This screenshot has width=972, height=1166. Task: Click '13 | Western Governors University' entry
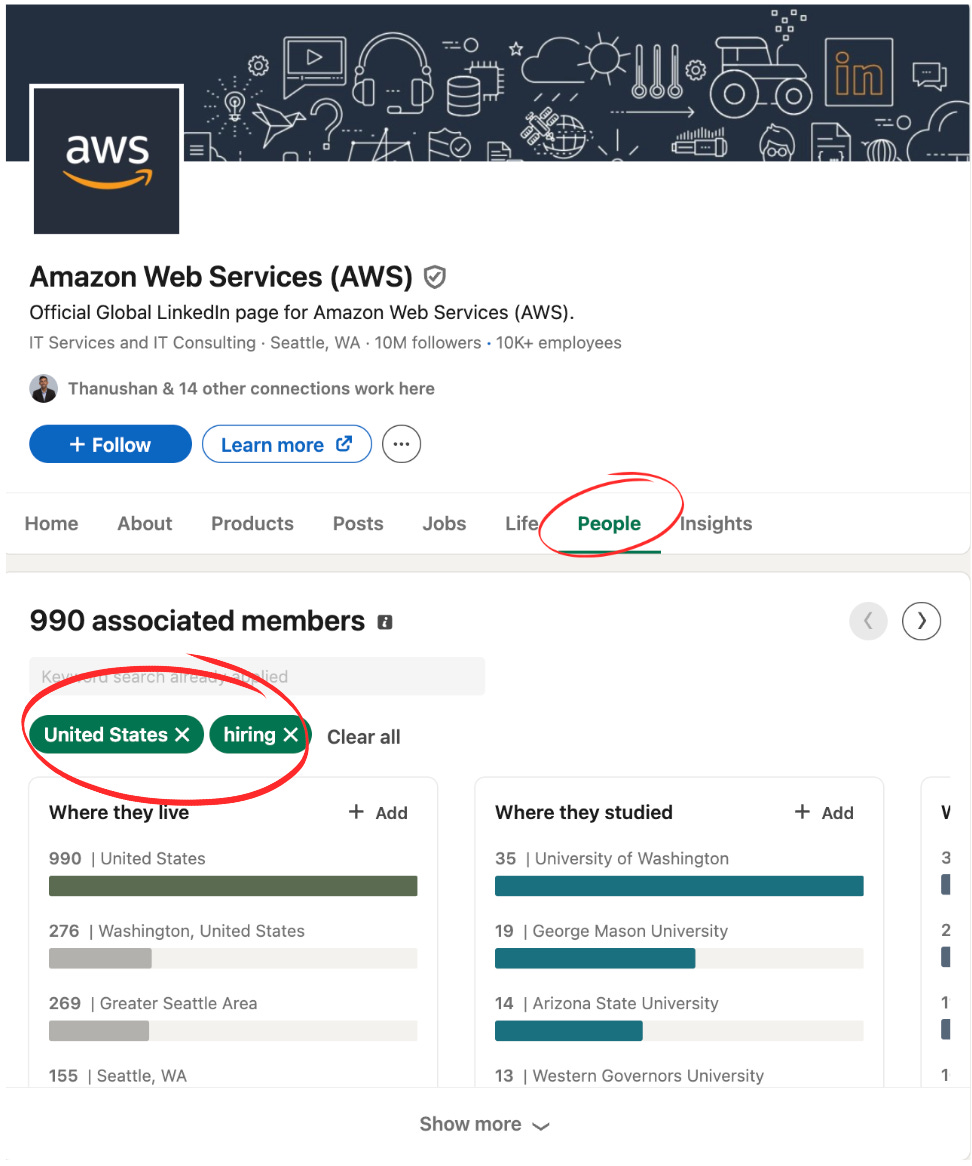point(629,1077)
